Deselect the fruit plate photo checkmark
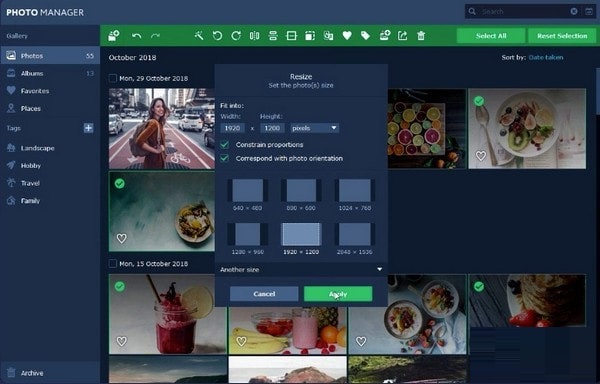The width and height of the screenshot is (600, 384). point(479,101)
